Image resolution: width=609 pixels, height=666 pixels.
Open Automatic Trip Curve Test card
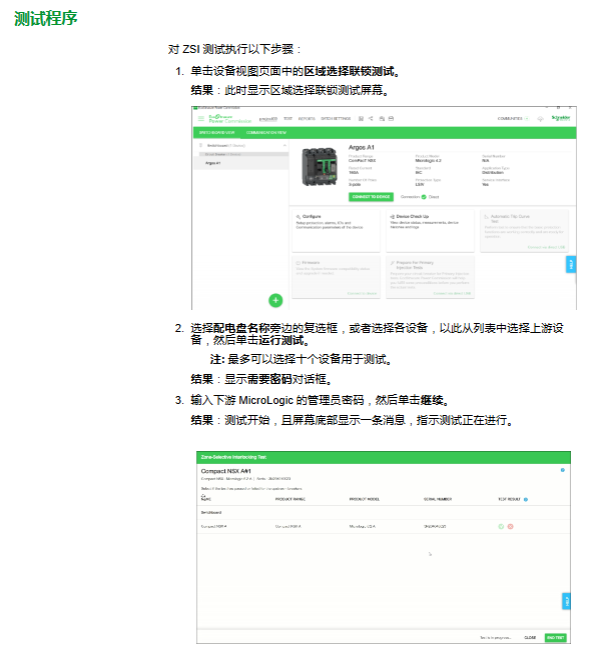(x=524, y=230)
